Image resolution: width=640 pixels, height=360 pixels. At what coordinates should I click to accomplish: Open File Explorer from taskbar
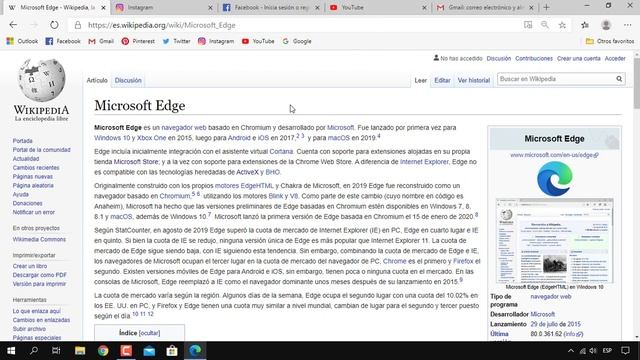click(x=80, y=351)
